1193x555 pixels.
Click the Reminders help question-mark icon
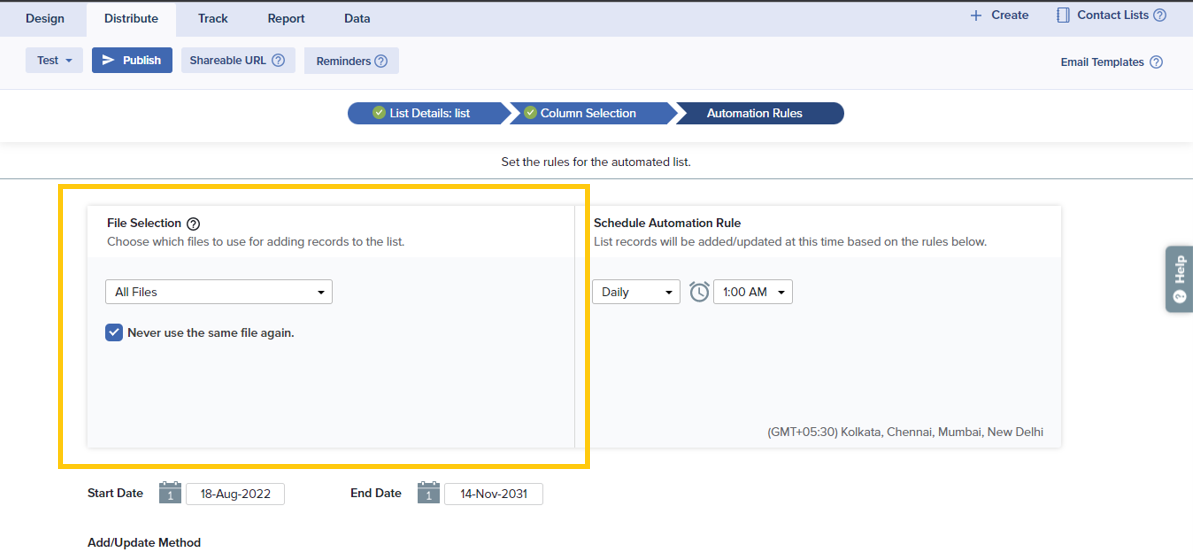pyautogui.click(x=381, y=61)
